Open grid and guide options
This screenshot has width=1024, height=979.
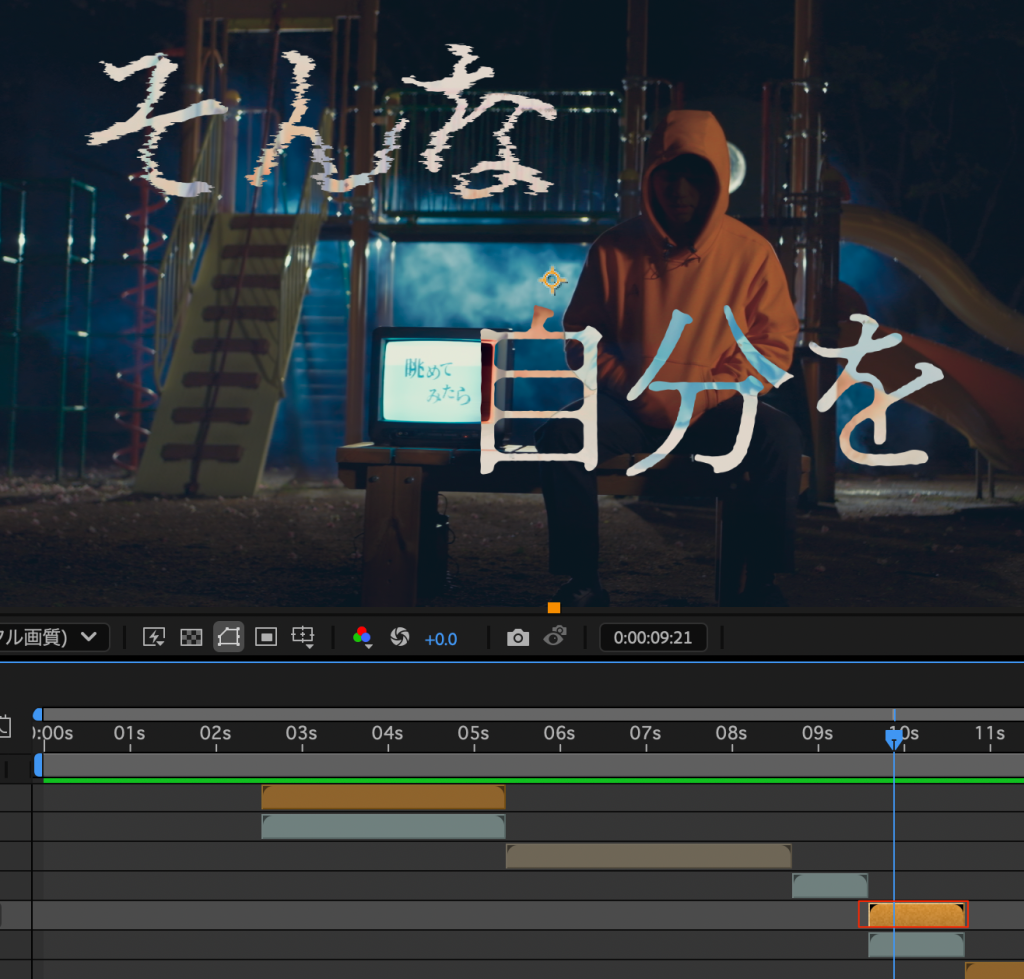pyautogui.click(x=303, y=638)
